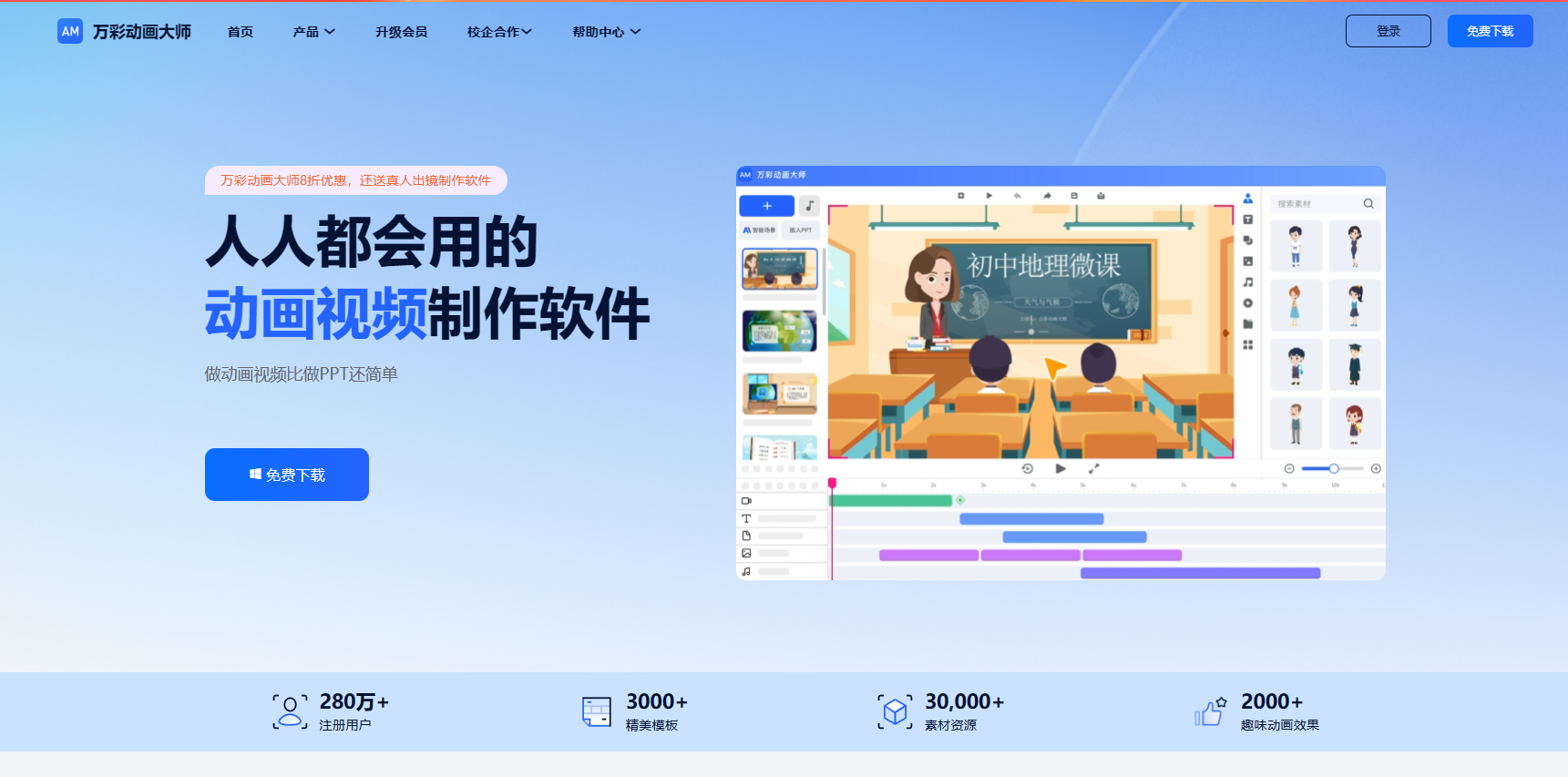The image size is (1568, 777).
Task: Open the four-squares grid sidebar icon
Action: (x=1248, y=345)
